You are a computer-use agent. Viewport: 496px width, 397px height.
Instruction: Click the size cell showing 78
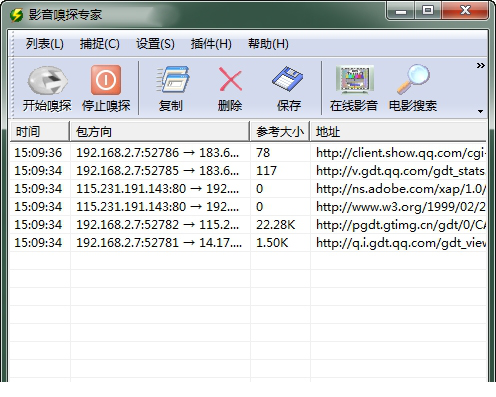click(x=280, y=153)
